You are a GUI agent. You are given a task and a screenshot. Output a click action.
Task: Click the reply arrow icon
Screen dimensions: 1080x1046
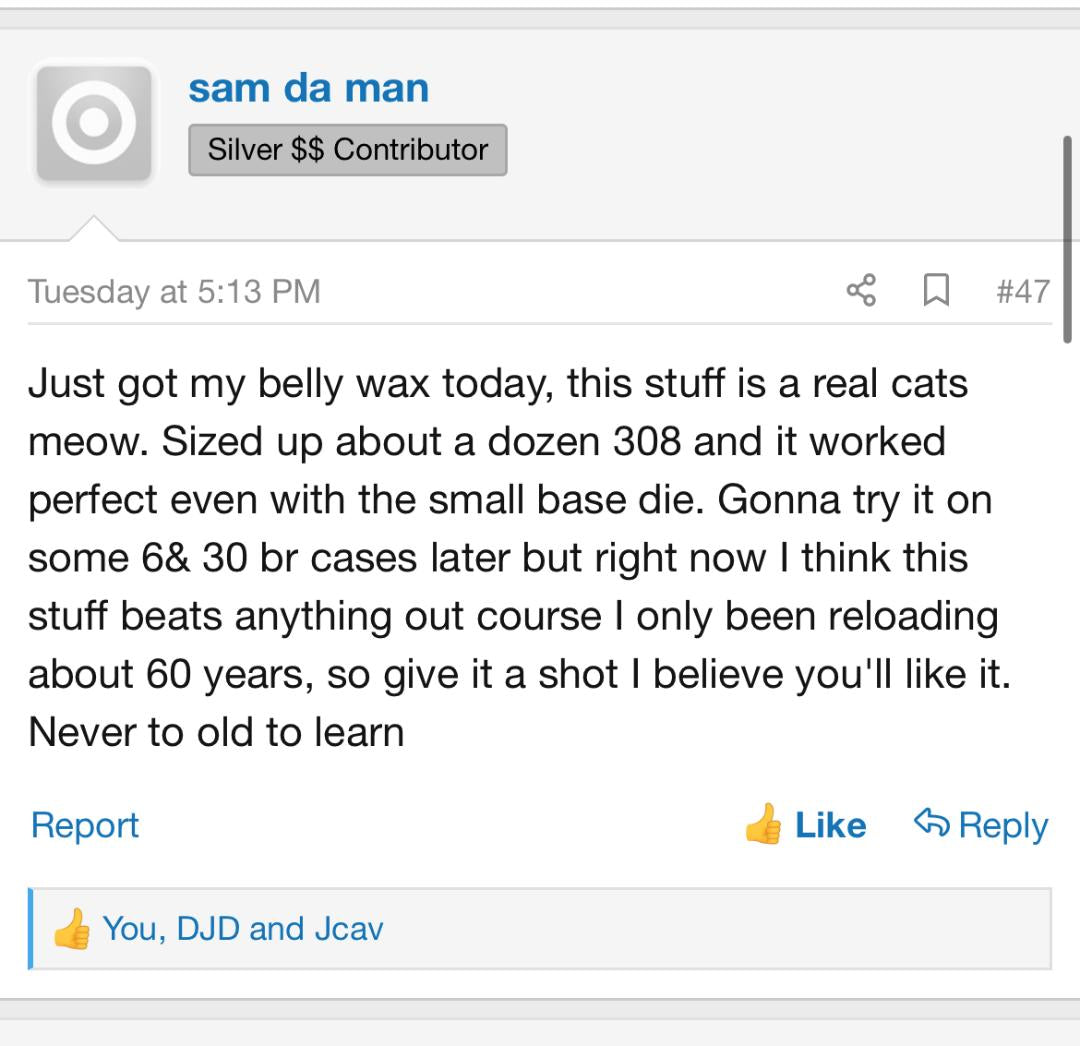point(931,823)
